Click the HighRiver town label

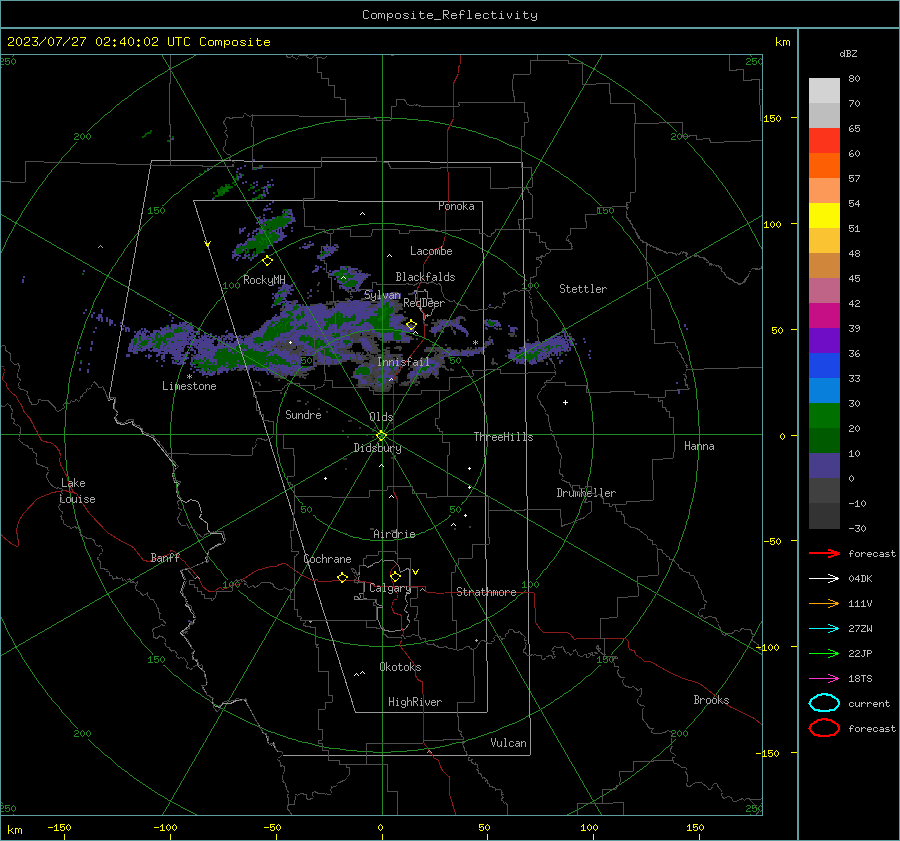point(415,702)
